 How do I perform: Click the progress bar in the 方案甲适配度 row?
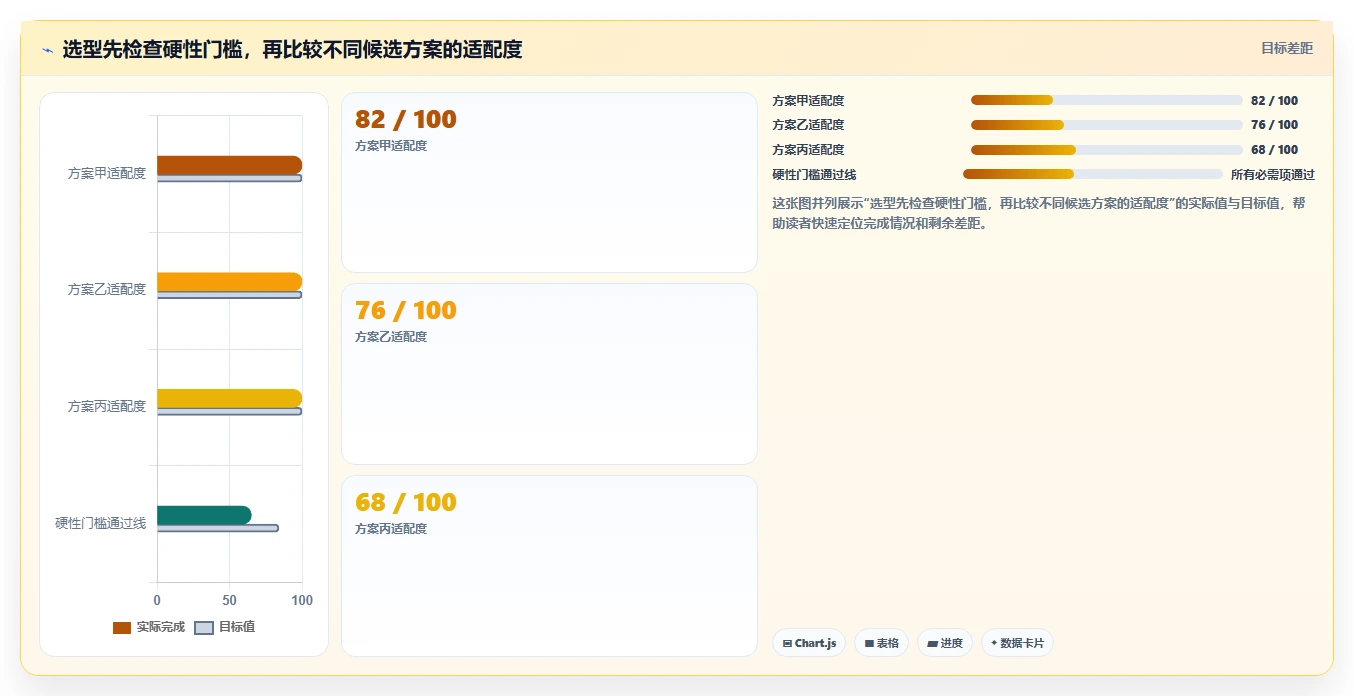(x=1107, y=100)
